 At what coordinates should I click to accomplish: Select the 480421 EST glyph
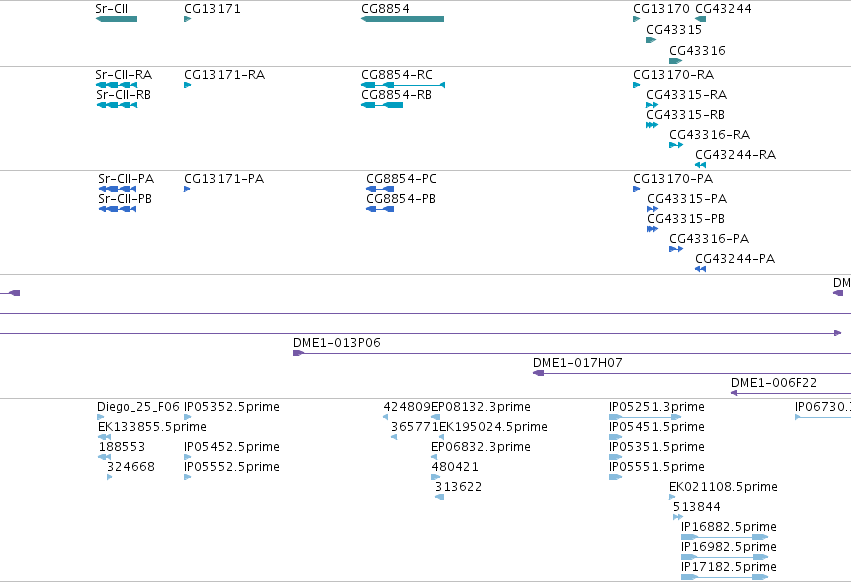coord(436,477)
